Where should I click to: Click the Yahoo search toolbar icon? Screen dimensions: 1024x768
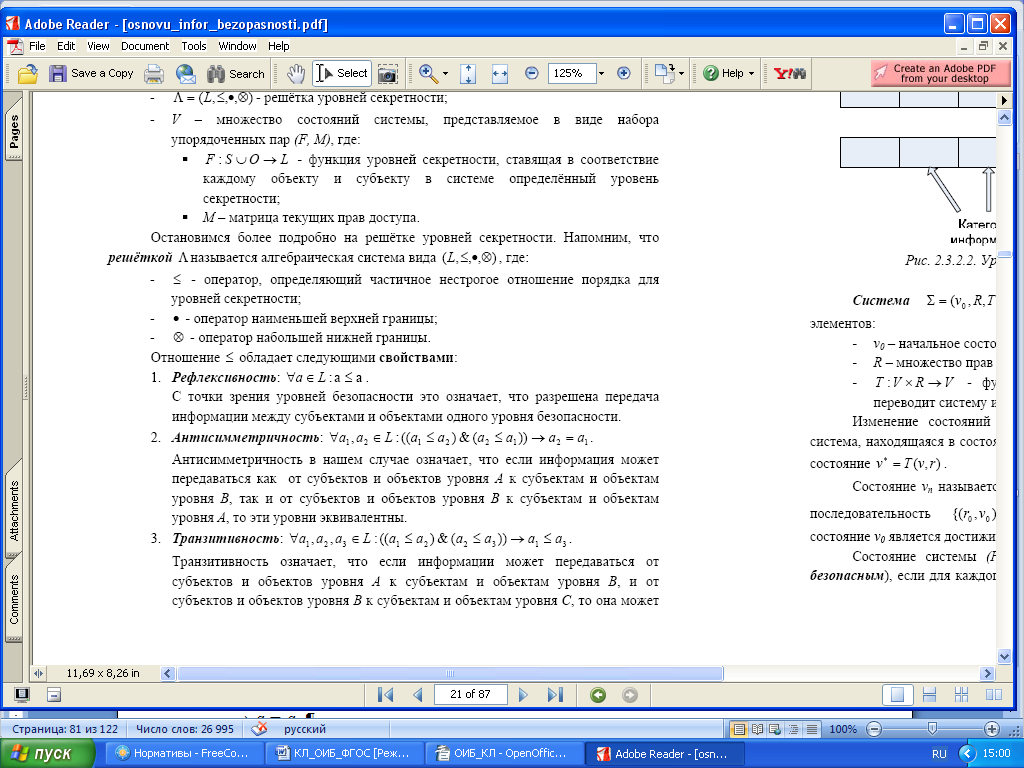790,73
